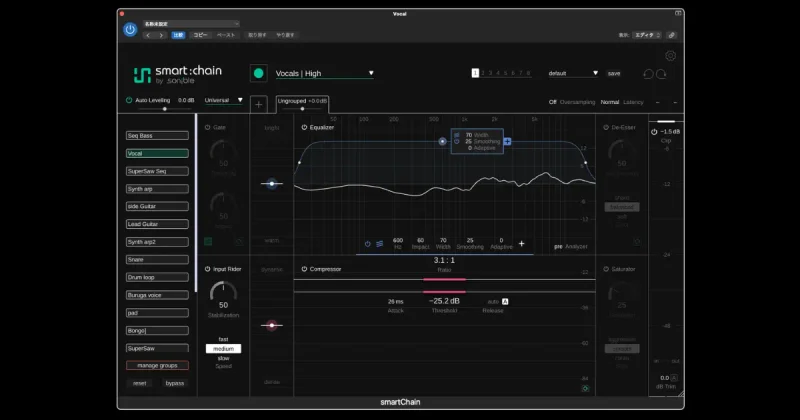Click the redo arrow icon
This screenshot has height=420, width=800.
[661, 74]
